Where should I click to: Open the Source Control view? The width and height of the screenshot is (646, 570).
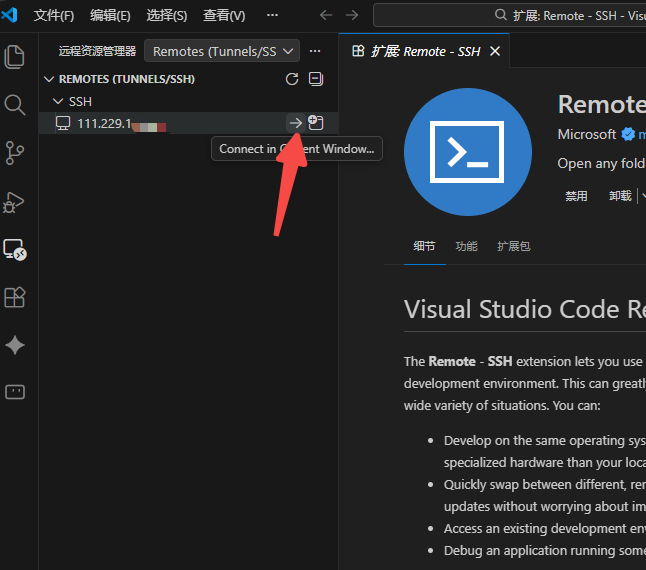click(15, 153)
